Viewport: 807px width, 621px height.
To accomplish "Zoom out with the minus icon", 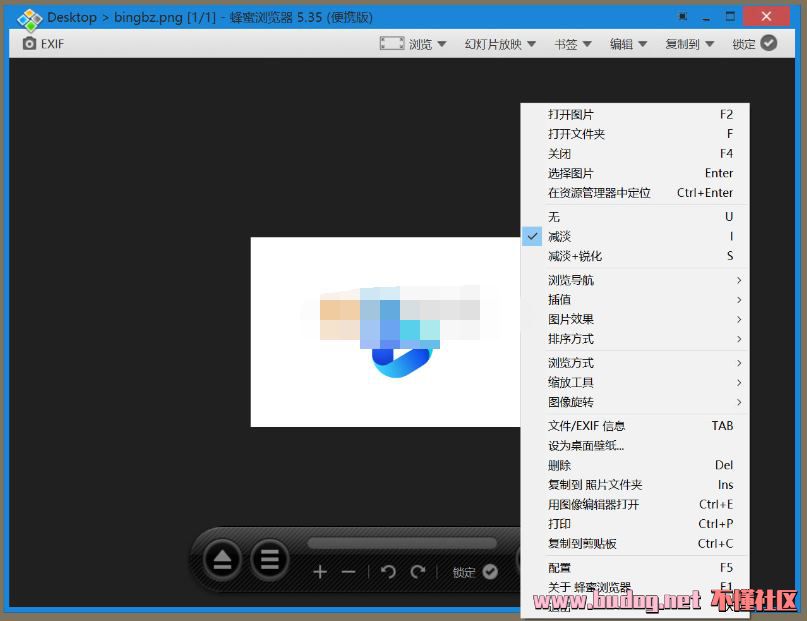I will pyautogui.click(x=348, y=572).
